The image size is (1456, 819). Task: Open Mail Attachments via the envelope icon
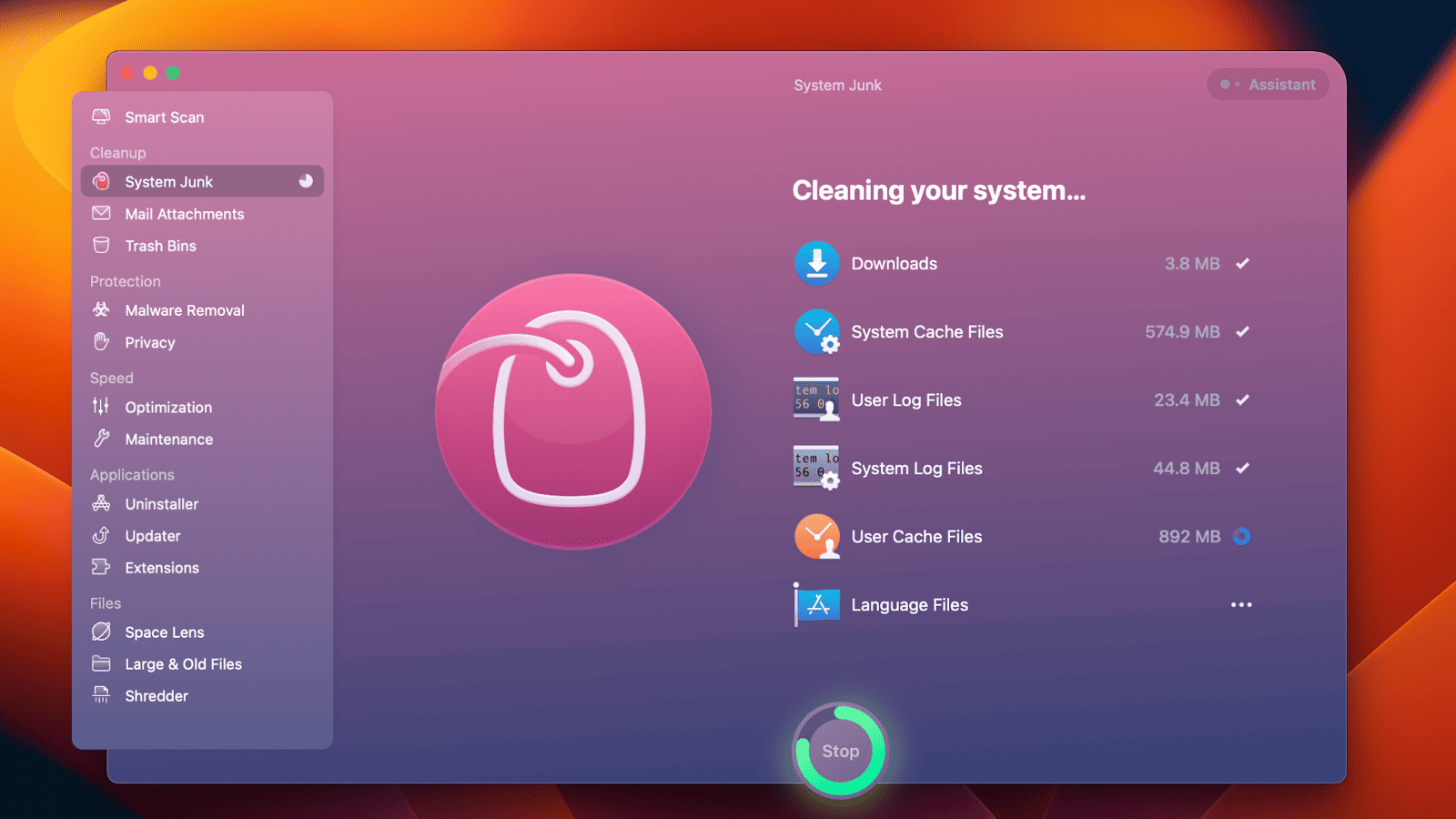click(x=101, y=213)
